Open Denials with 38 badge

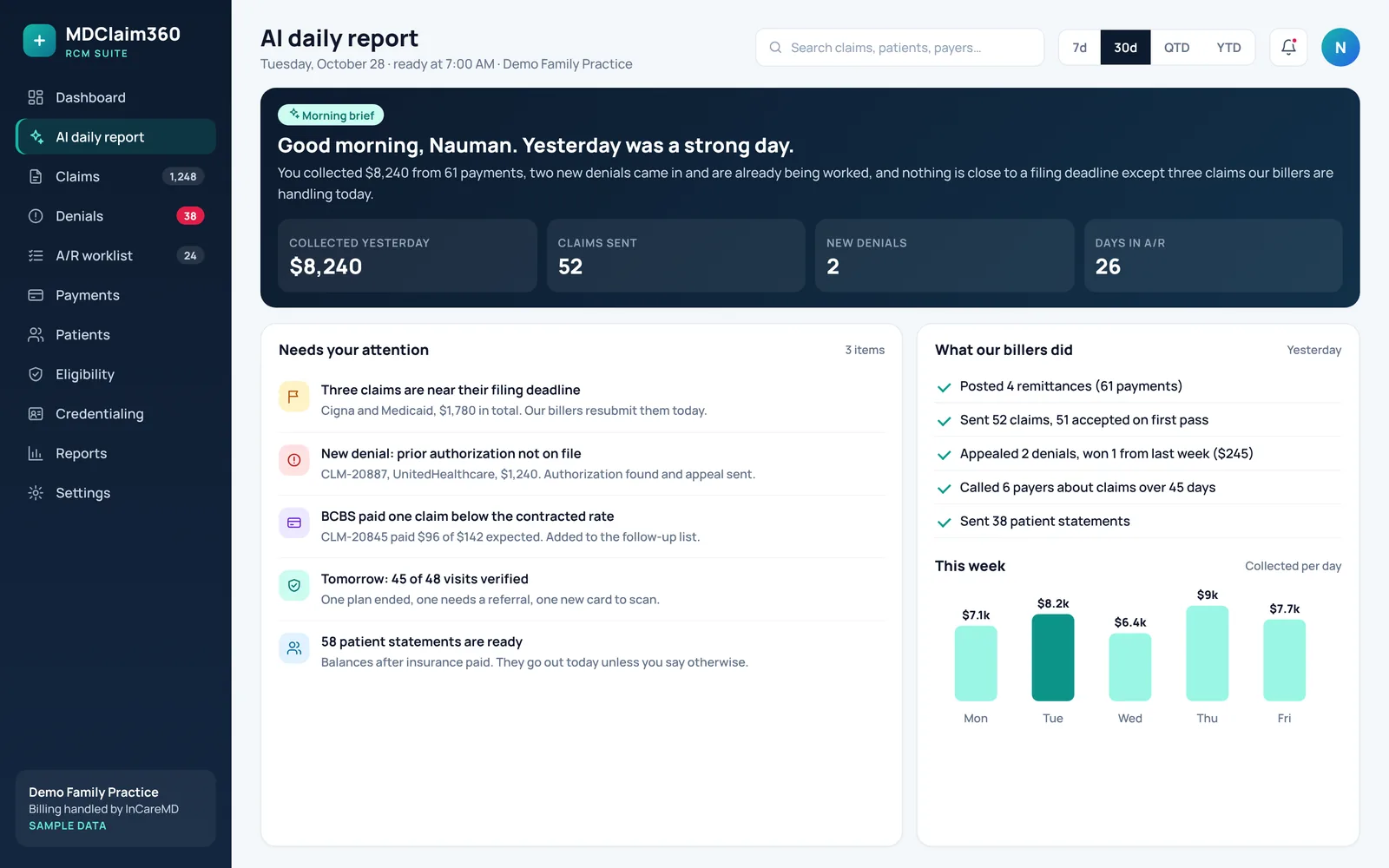115,216
